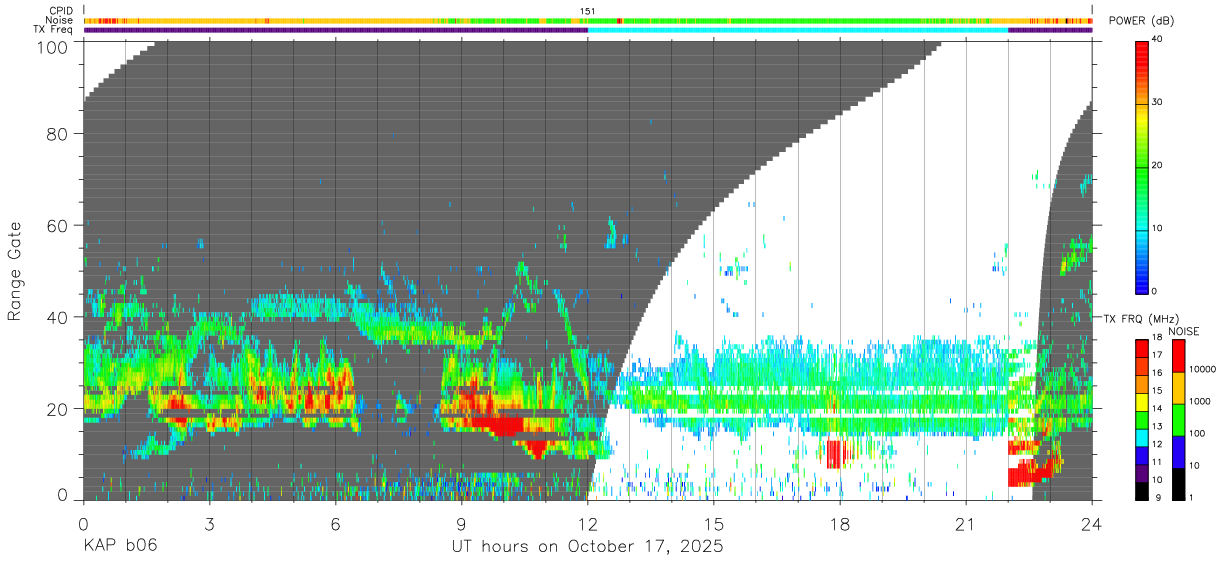The height and width of the screenshot is (567, 1228).
Task: Click the UT hours on October 17, 2025 label
Action: click(587, 547)
